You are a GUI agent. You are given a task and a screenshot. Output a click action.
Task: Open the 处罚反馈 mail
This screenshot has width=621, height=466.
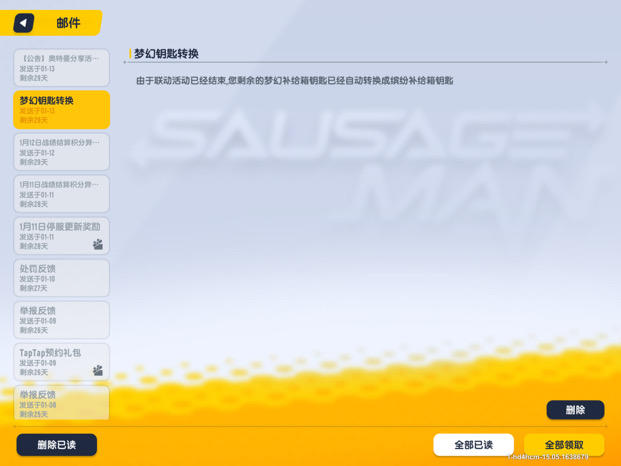61,278
